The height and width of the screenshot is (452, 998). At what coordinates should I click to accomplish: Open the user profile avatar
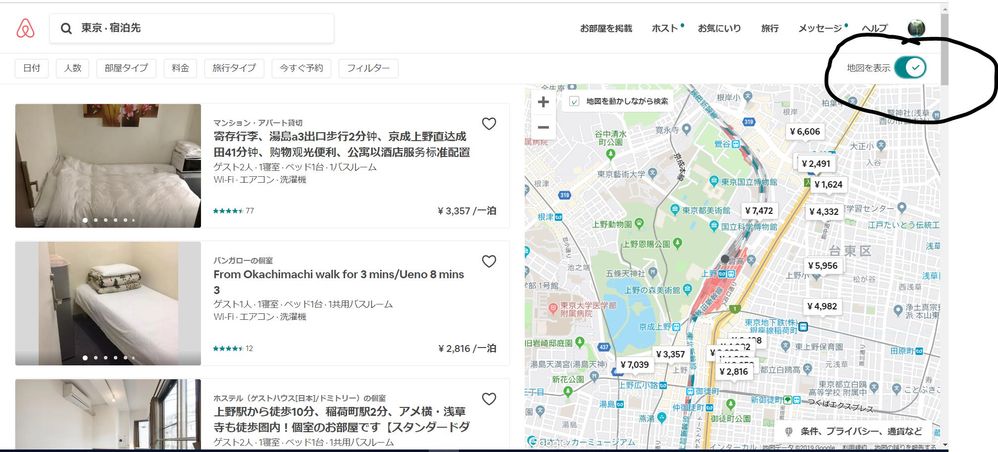(x=916, y=29)
